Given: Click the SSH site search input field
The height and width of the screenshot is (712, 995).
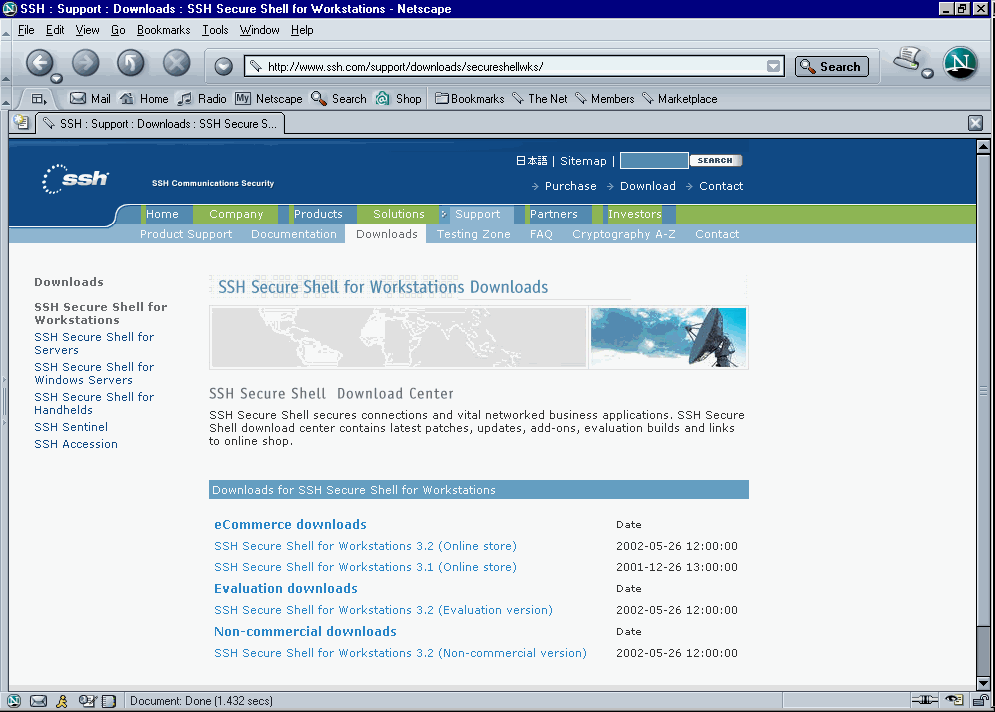Looking at the screenshot, I should (x=653, y=161).
